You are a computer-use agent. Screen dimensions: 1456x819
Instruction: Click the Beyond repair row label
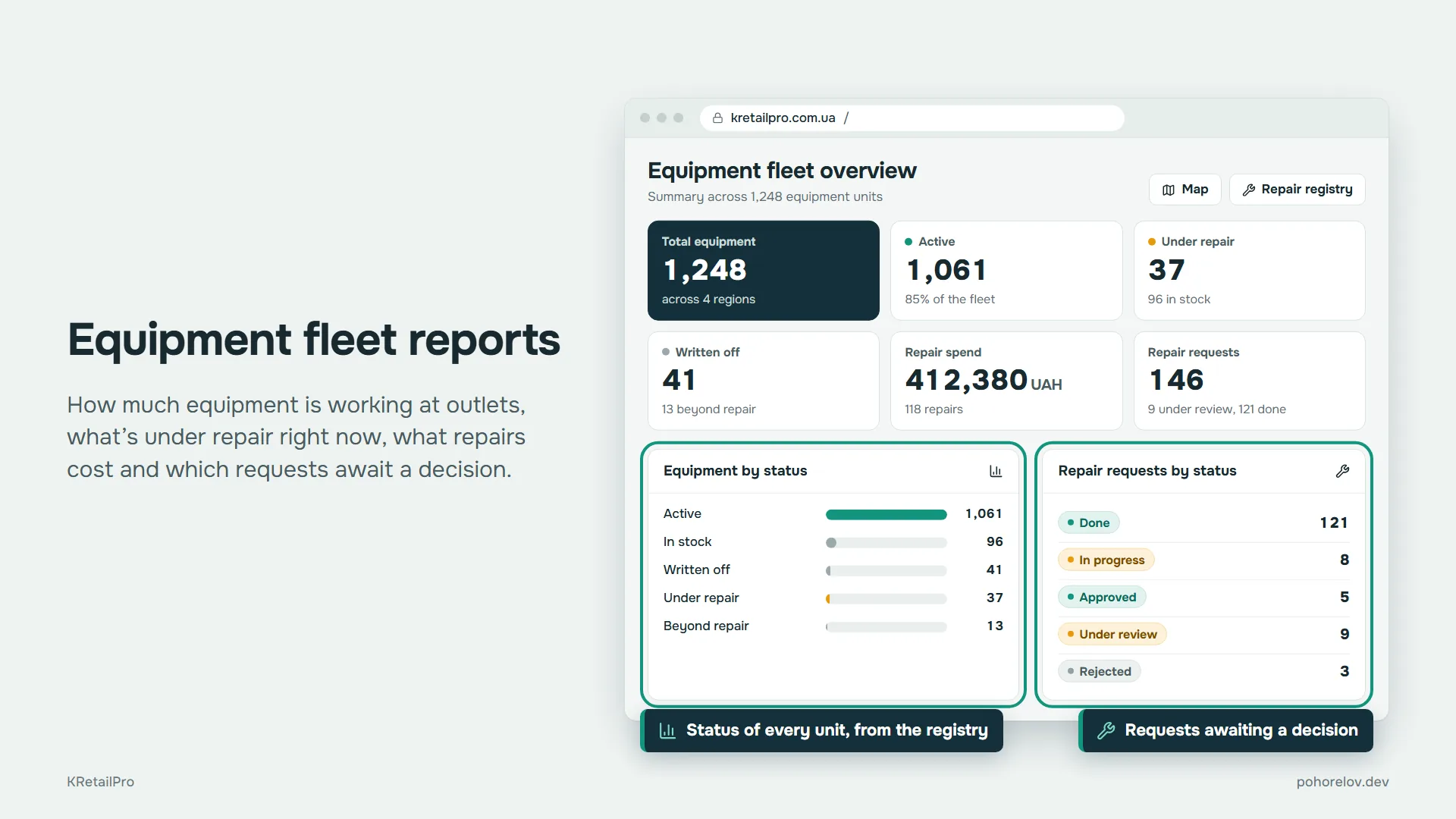coord(705,626)
